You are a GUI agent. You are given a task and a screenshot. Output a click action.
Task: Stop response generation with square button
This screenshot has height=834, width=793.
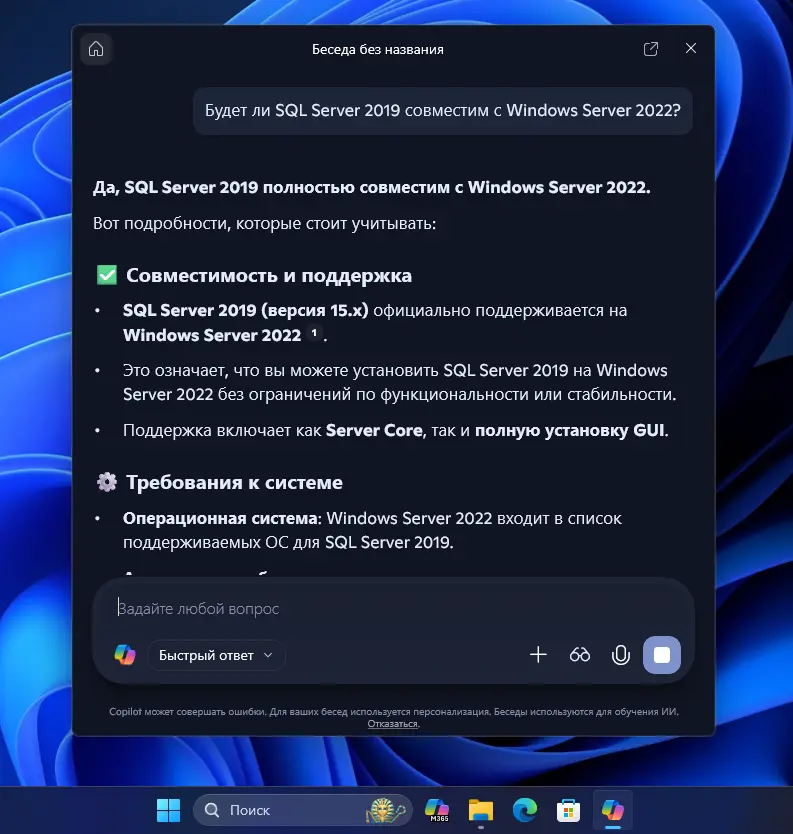click(662, 655)
